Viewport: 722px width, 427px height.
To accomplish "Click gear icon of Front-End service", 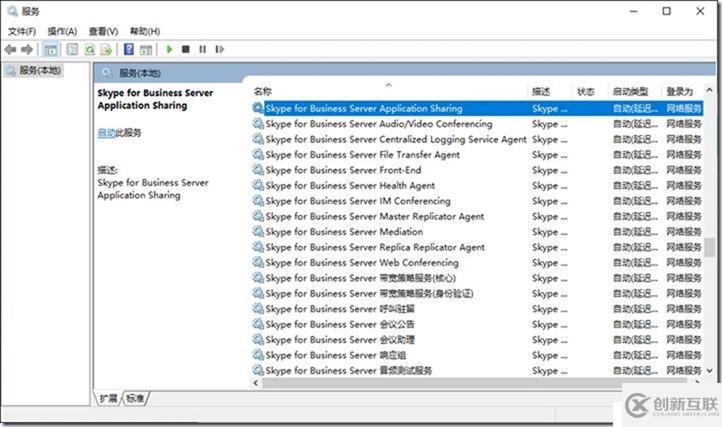I will pos(258,170).
